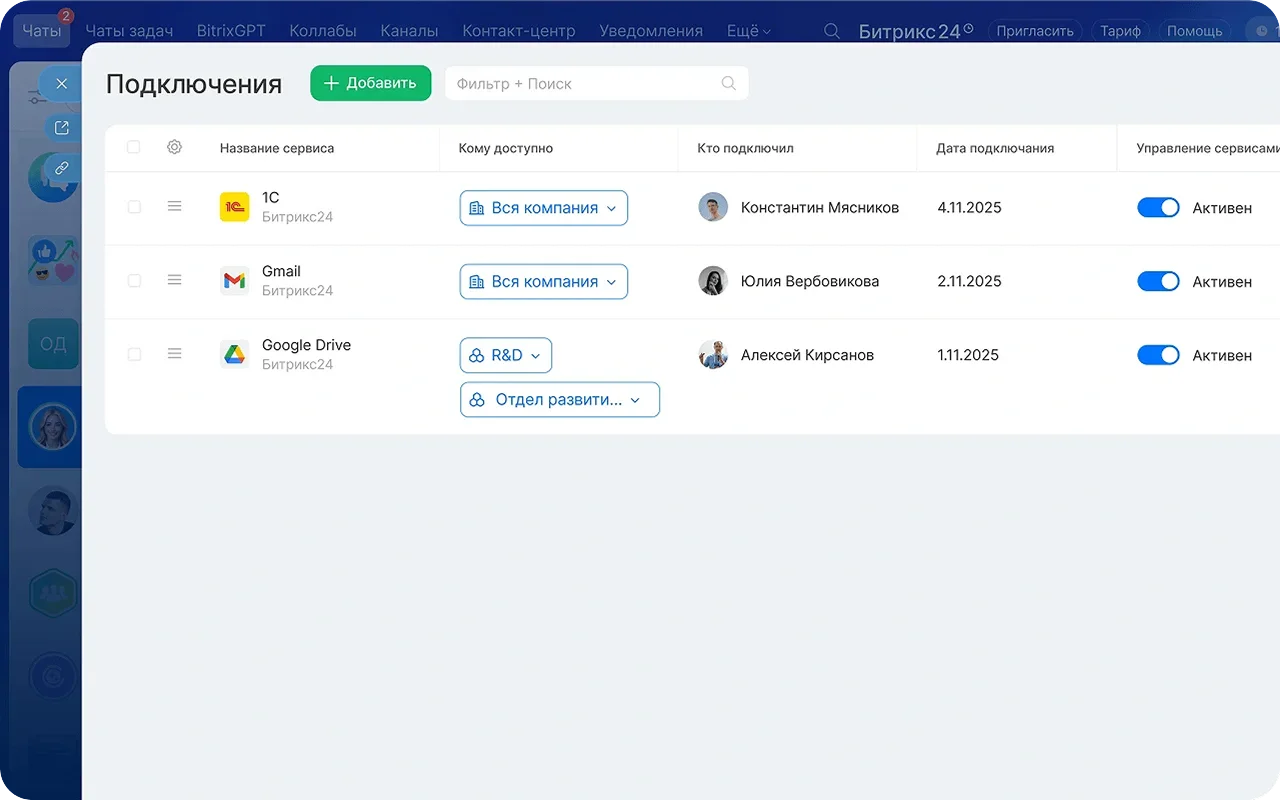Close the Подключения side panel
The height and width of the screenshot is (800, 1280).
tap(61, 84)
